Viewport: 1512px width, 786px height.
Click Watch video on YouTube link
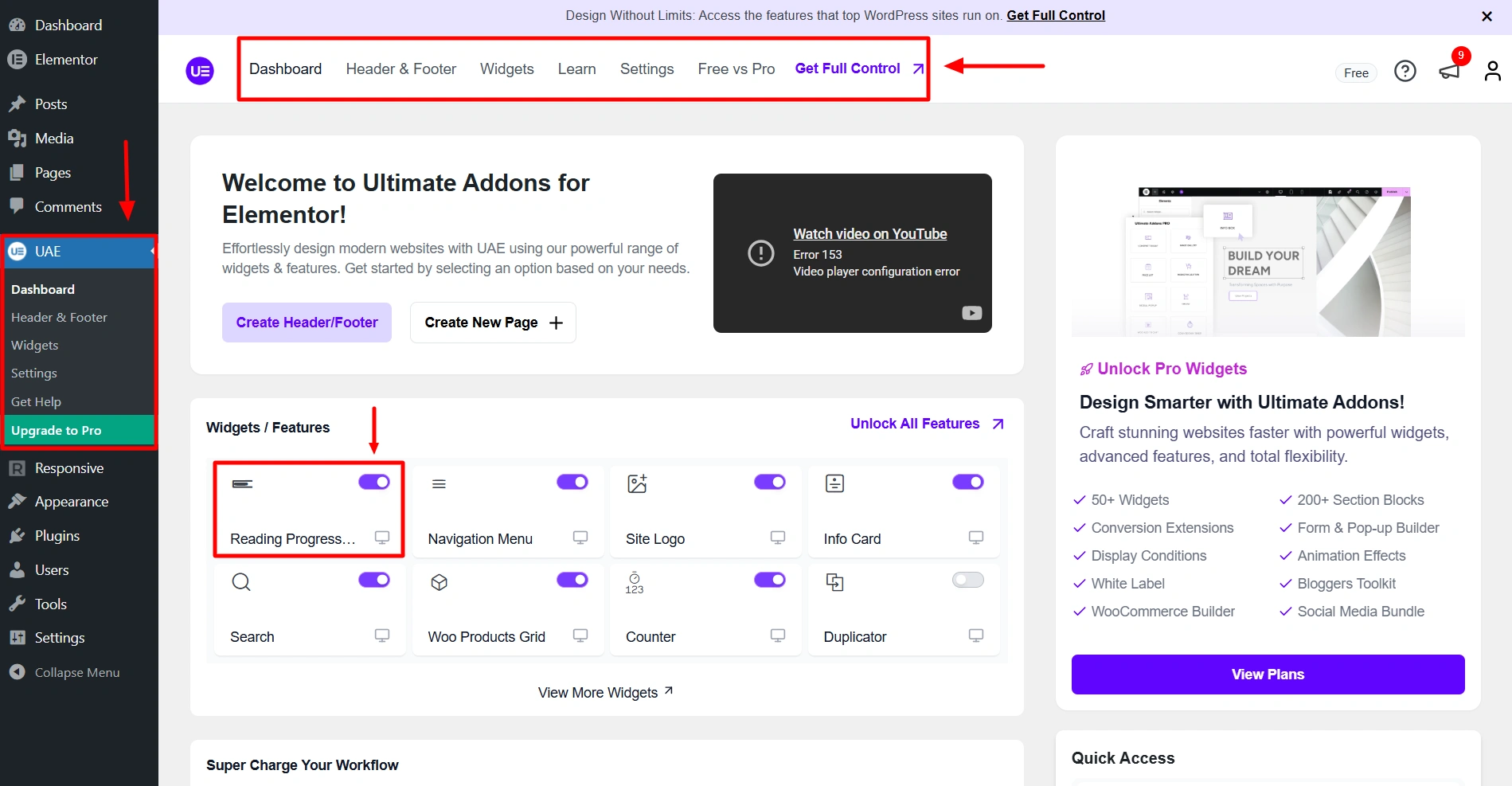pos(870,234)
